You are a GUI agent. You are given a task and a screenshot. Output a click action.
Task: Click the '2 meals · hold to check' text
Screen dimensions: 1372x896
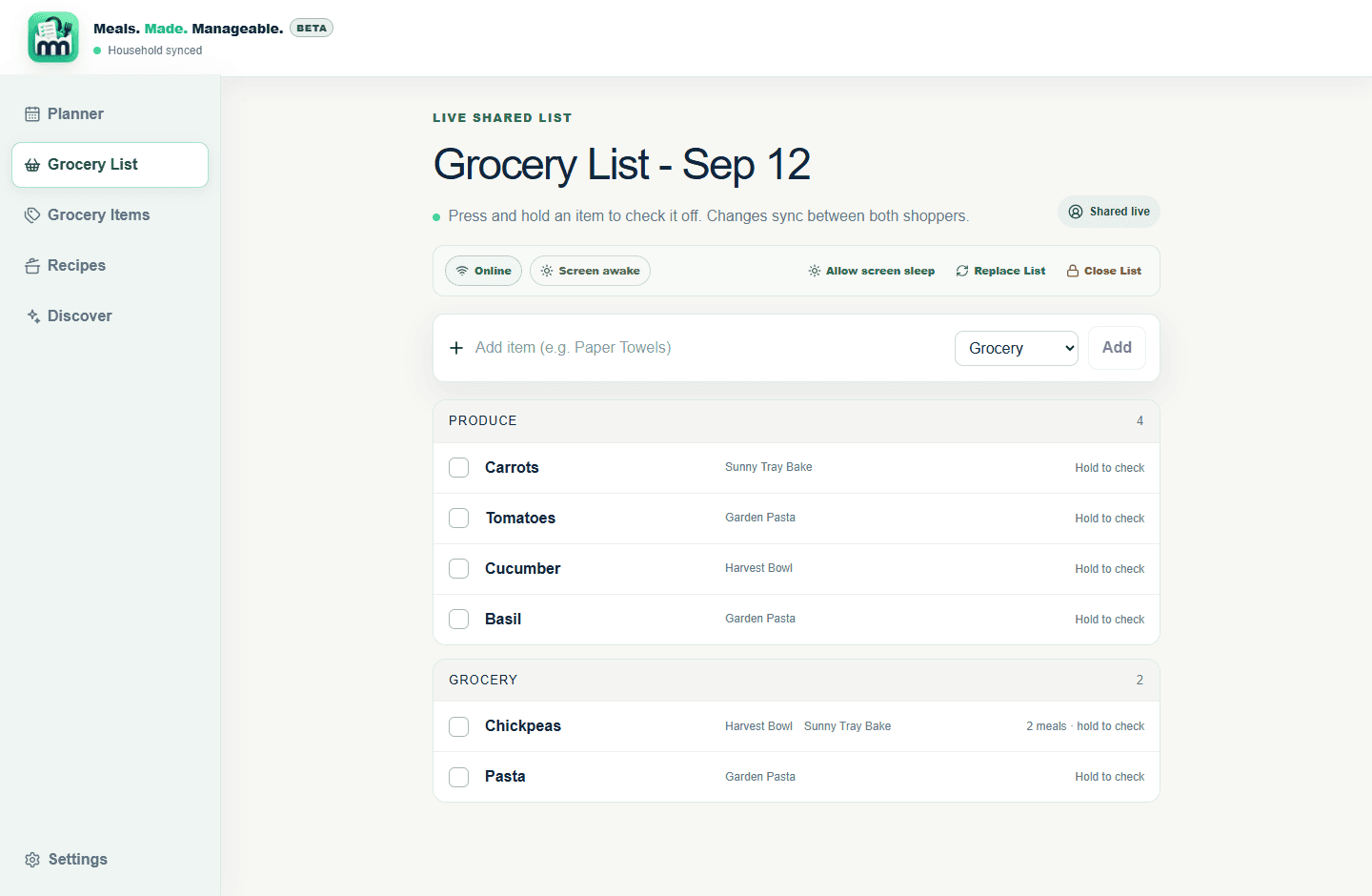pyautogui.click(x=1085, y=726)
